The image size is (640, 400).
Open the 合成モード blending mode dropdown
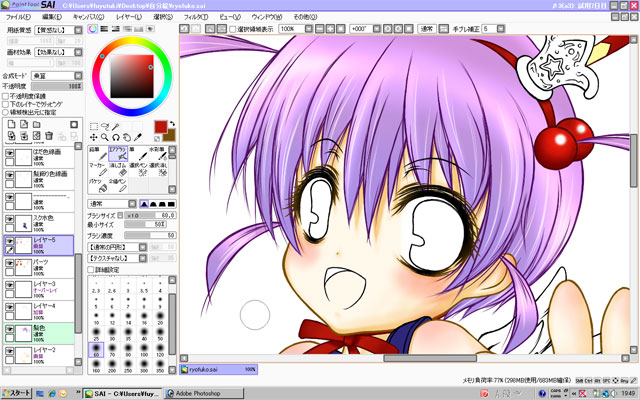(57, 76)
